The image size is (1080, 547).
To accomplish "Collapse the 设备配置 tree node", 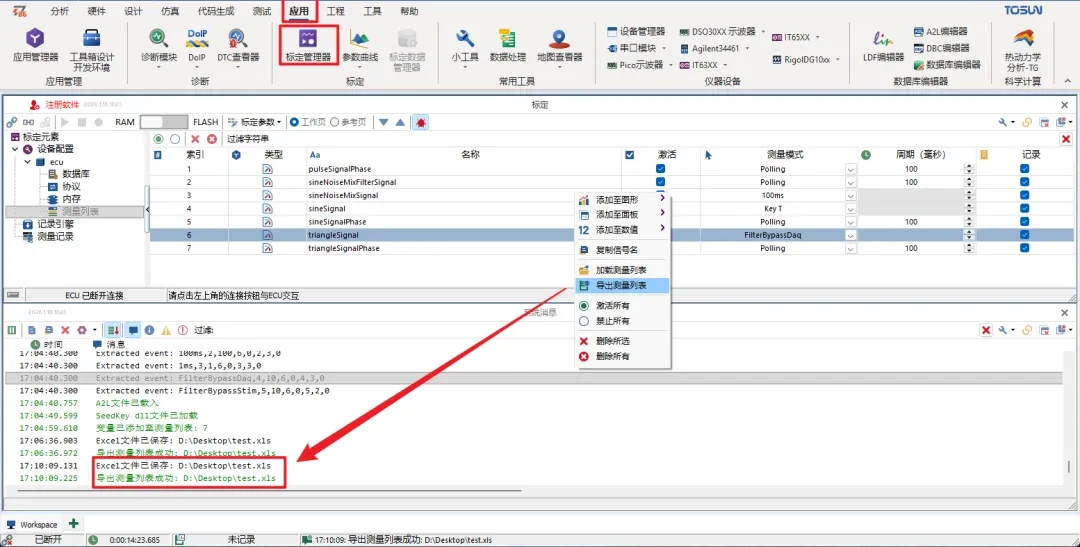I will pos(14,149).
